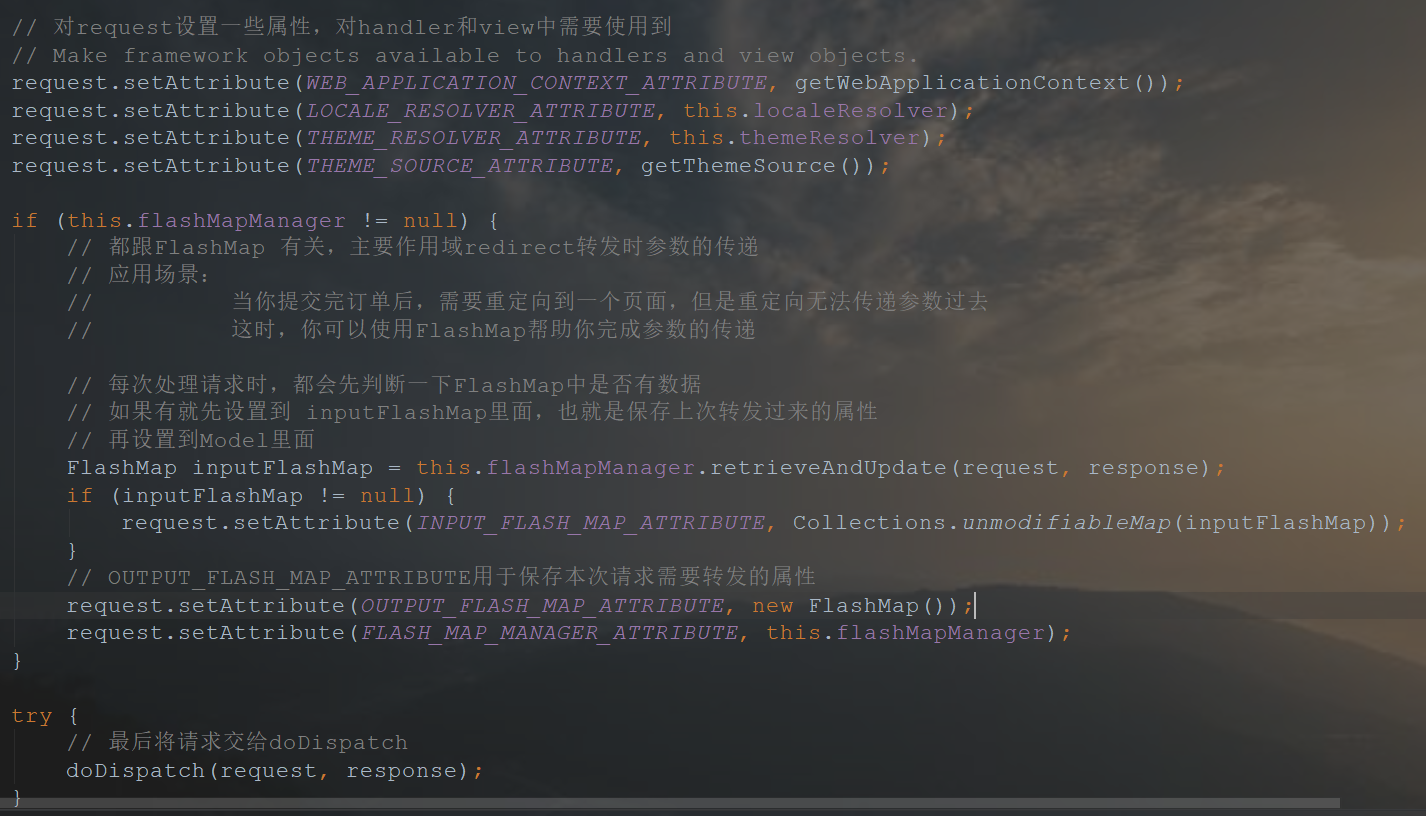
Task: Click the comment '应用场景:'
Action: pyautogui.click(x=139, y=275)
